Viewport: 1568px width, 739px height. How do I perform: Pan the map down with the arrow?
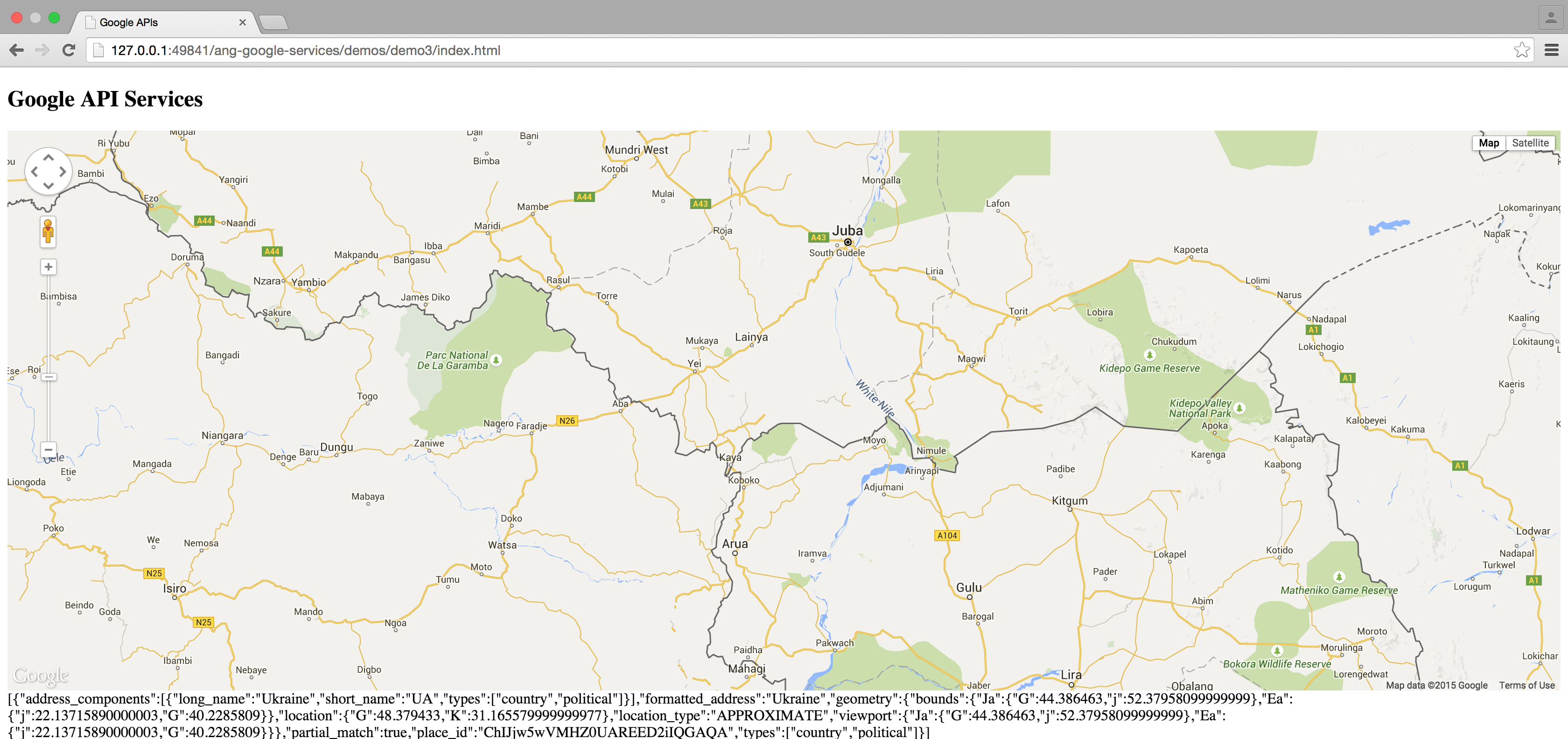coord(48,186)
